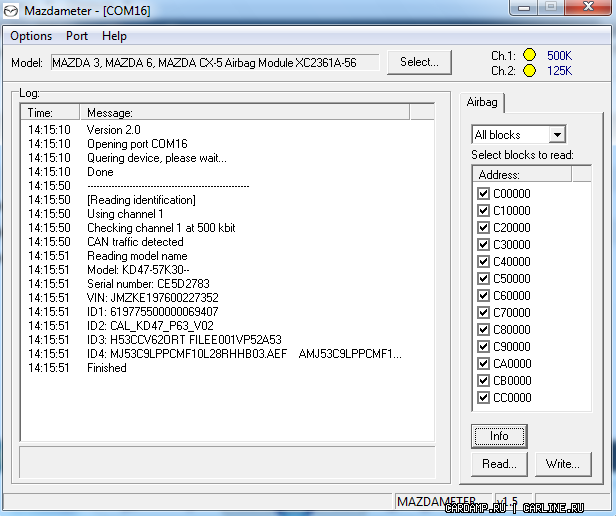Uncheck the CB0000 block checkbox
The image size is (616, 516).
483,380
